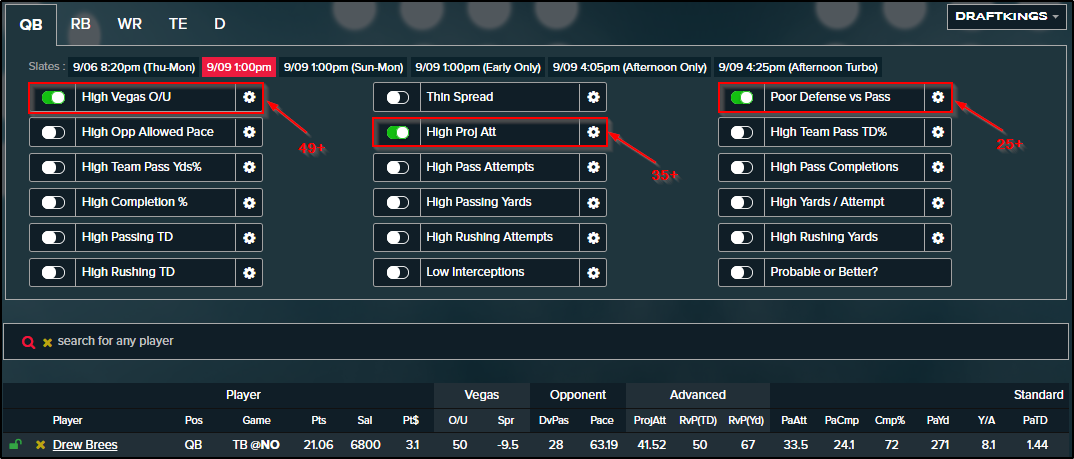This screenshot has height=459, width=1074.
Task: Select the 9/09 4:05pm Afternoon Only slate
Action: pos(629,67)
